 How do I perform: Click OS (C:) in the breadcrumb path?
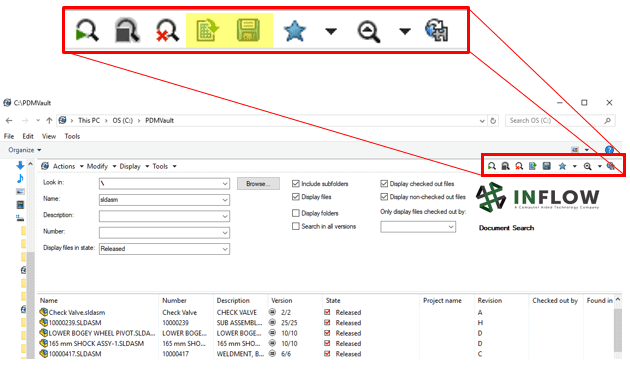click(x=123, y=121)
